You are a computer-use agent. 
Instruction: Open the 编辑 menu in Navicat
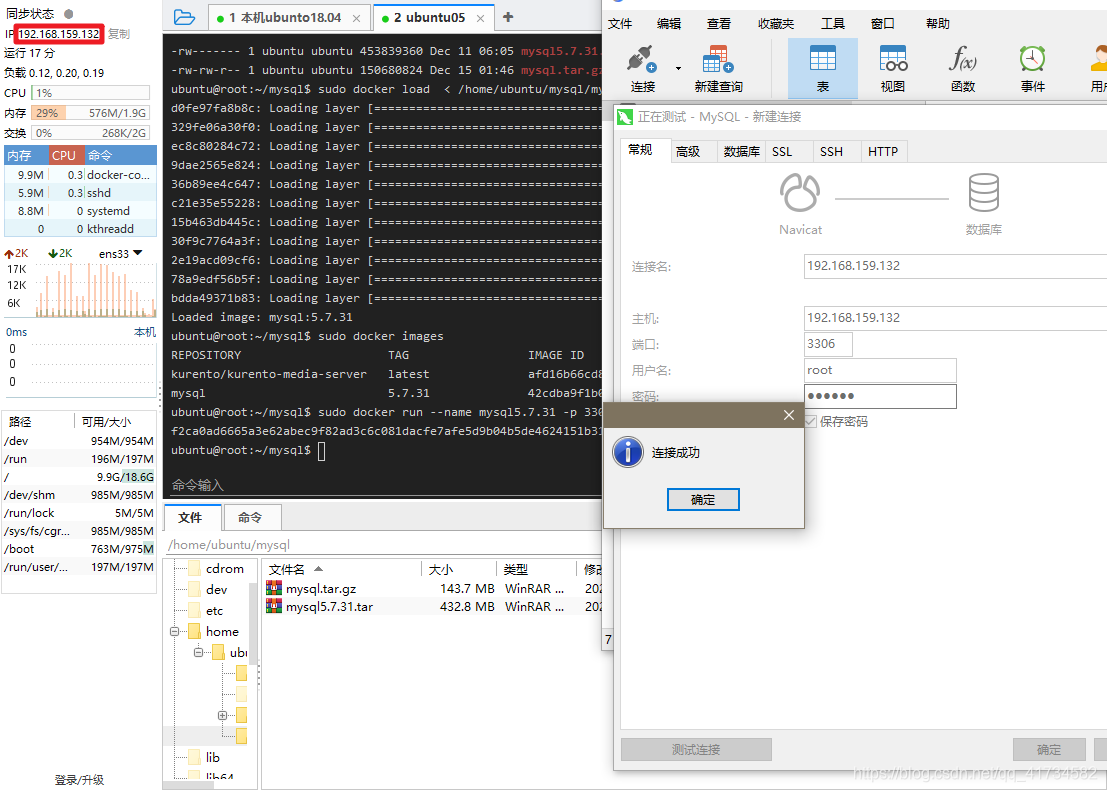669,23
